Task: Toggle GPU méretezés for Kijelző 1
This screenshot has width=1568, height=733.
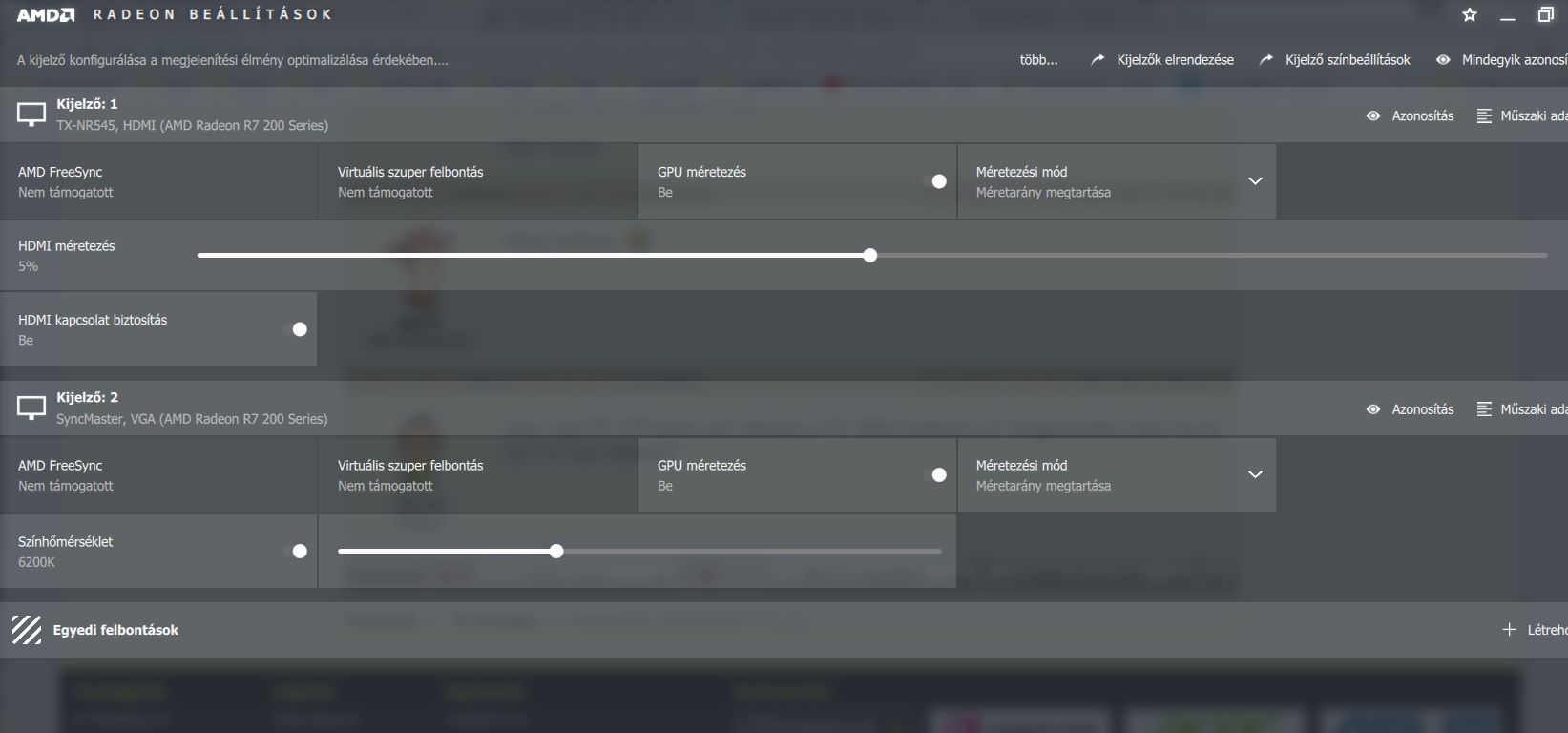Action: click(x=939, y=181)
